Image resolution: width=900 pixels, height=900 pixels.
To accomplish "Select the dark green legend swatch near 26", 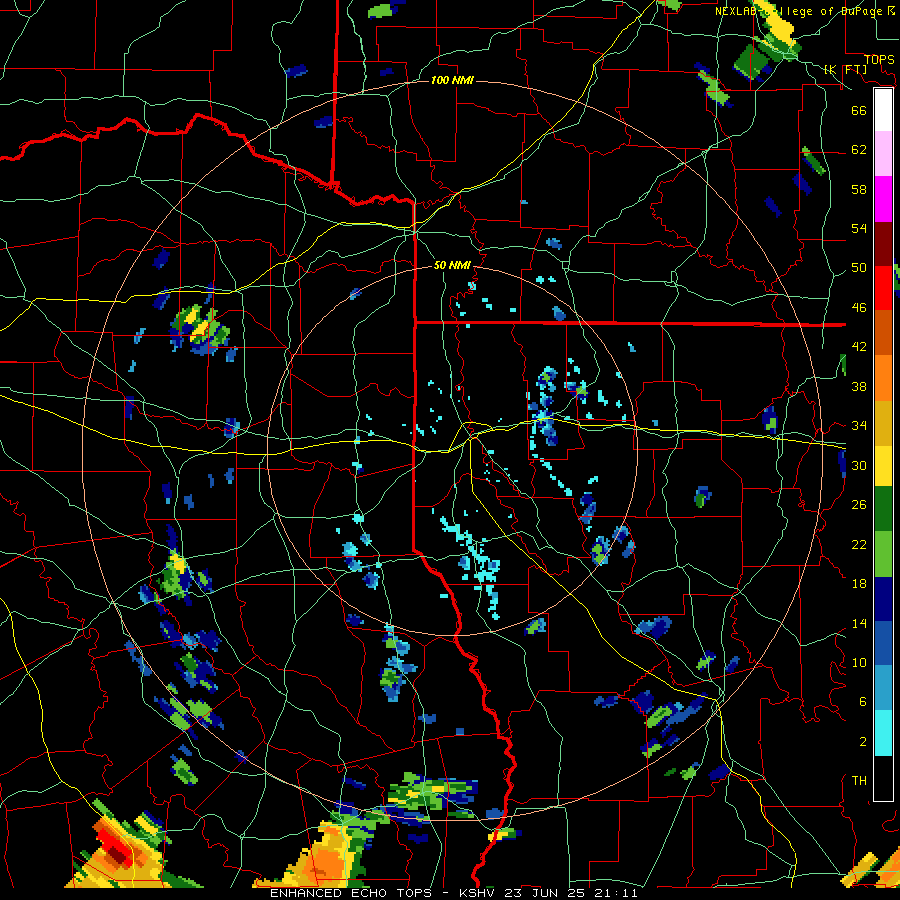I will [883, 509].
